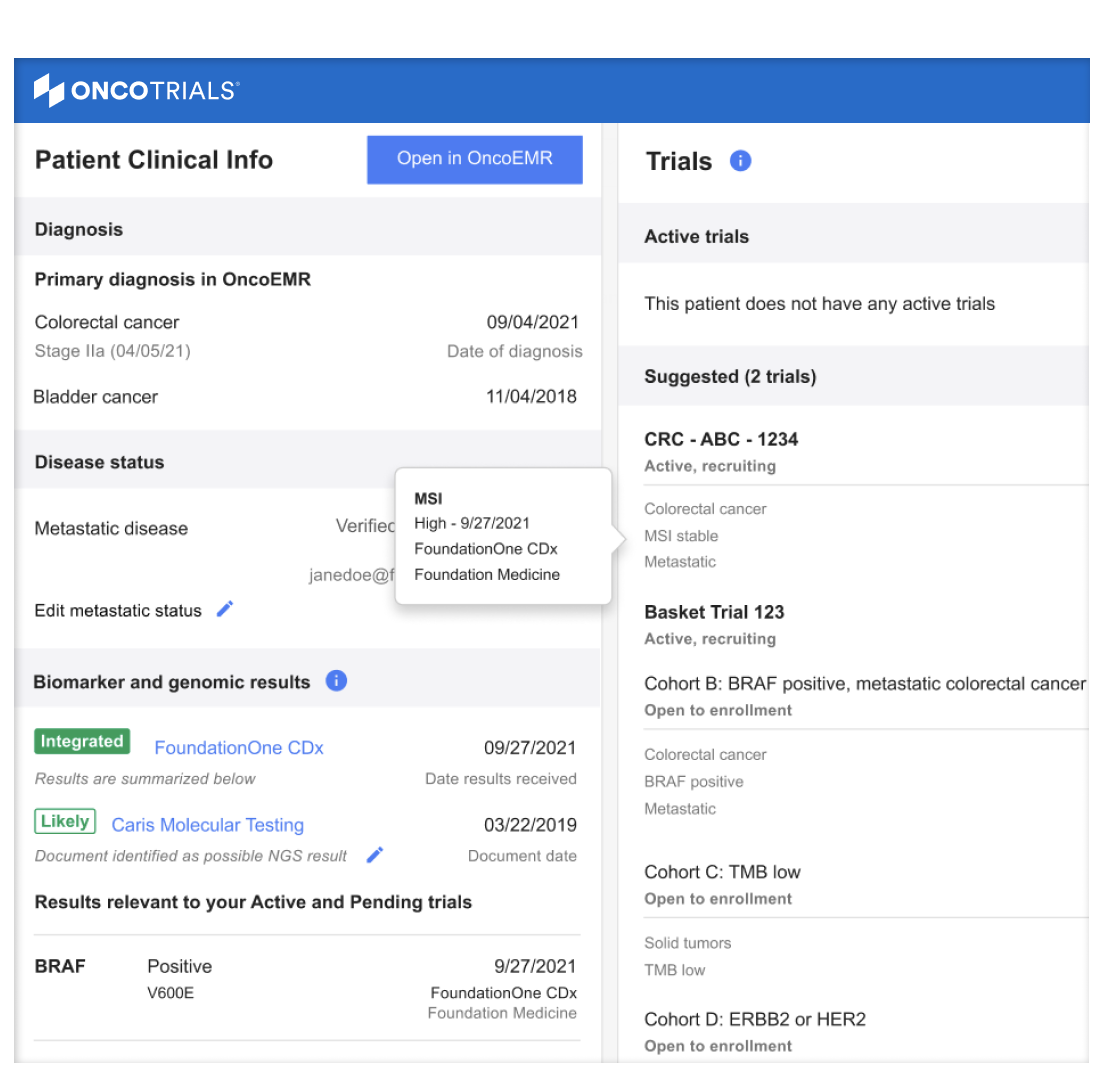This screenshot has height=1077, width=1103.
Task: Click the info icon next to Biomarker and genomic results
Action: tap(336, 680)
